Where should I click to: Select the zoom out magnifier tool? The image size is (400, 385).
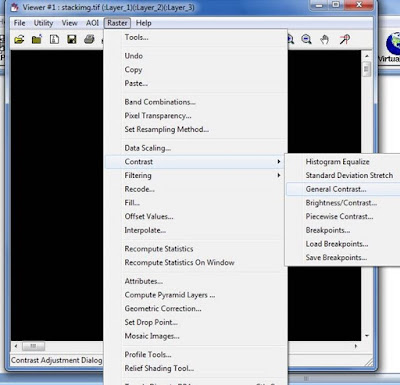click(306, 40)
